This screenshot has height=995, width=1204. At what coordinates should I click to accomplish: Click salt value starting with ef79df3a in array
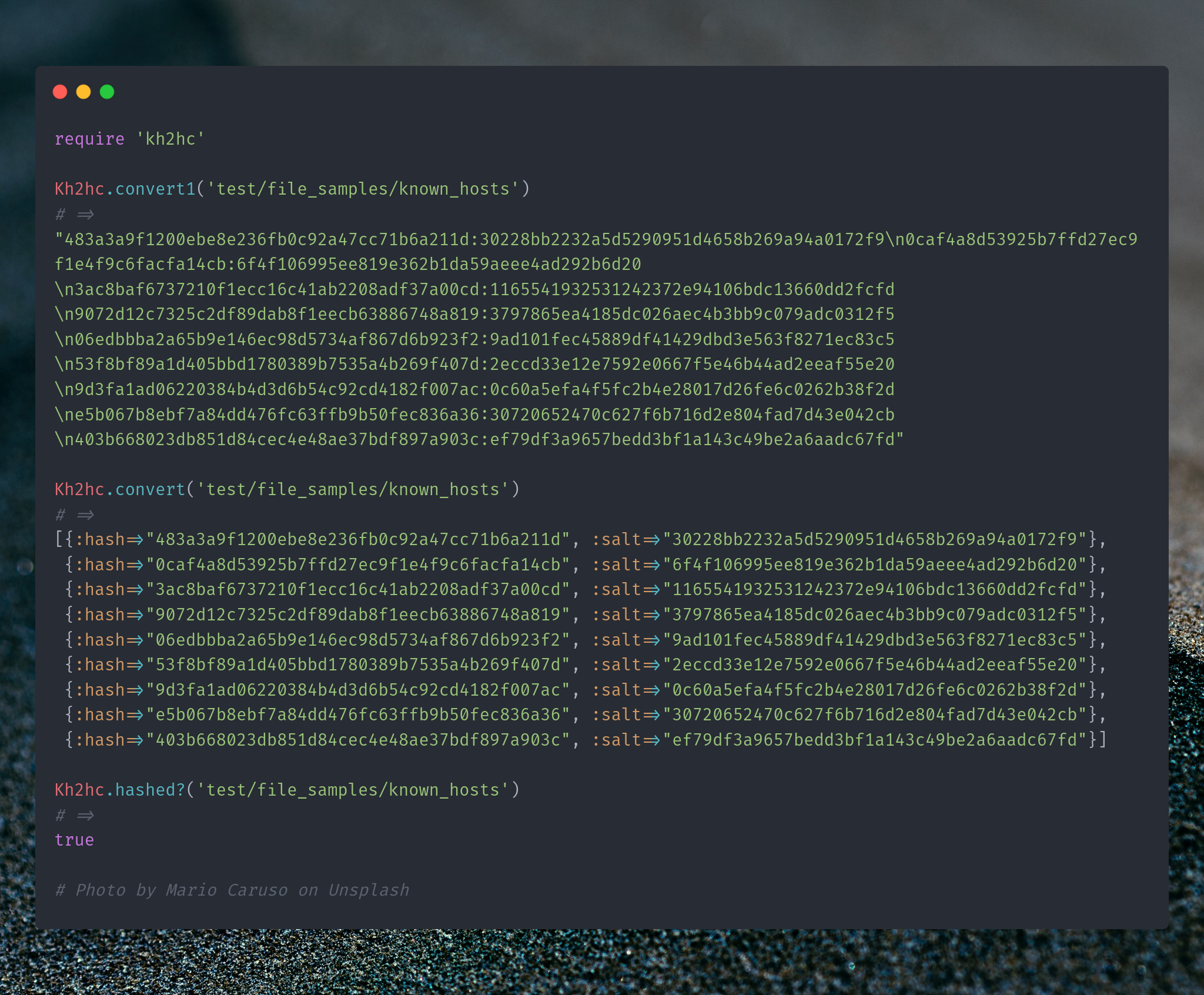click(x=875, y=740)
